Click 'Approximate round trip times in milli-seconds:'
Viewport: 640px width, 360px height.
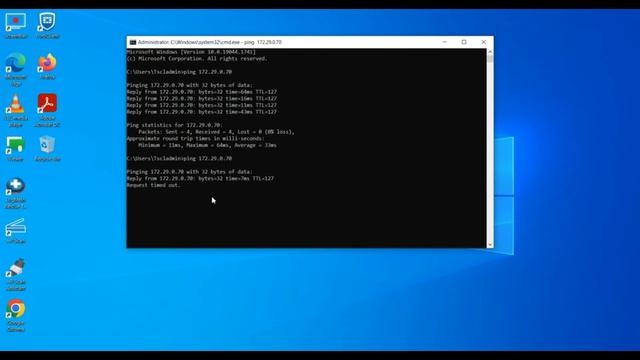[196, 138]
